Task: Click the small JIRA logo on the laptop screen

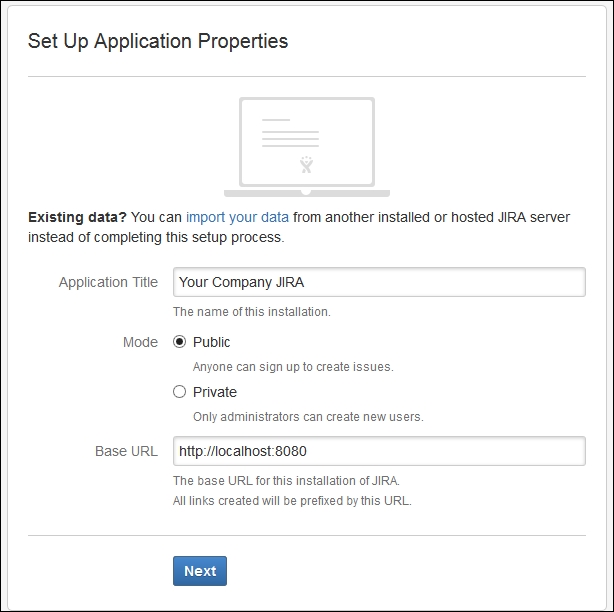Action: point(307,163)
